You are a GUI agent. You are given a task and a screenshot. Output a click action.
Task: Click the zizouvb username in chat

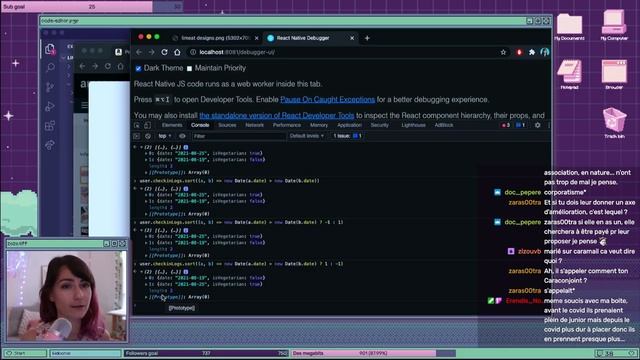(529, 251)
